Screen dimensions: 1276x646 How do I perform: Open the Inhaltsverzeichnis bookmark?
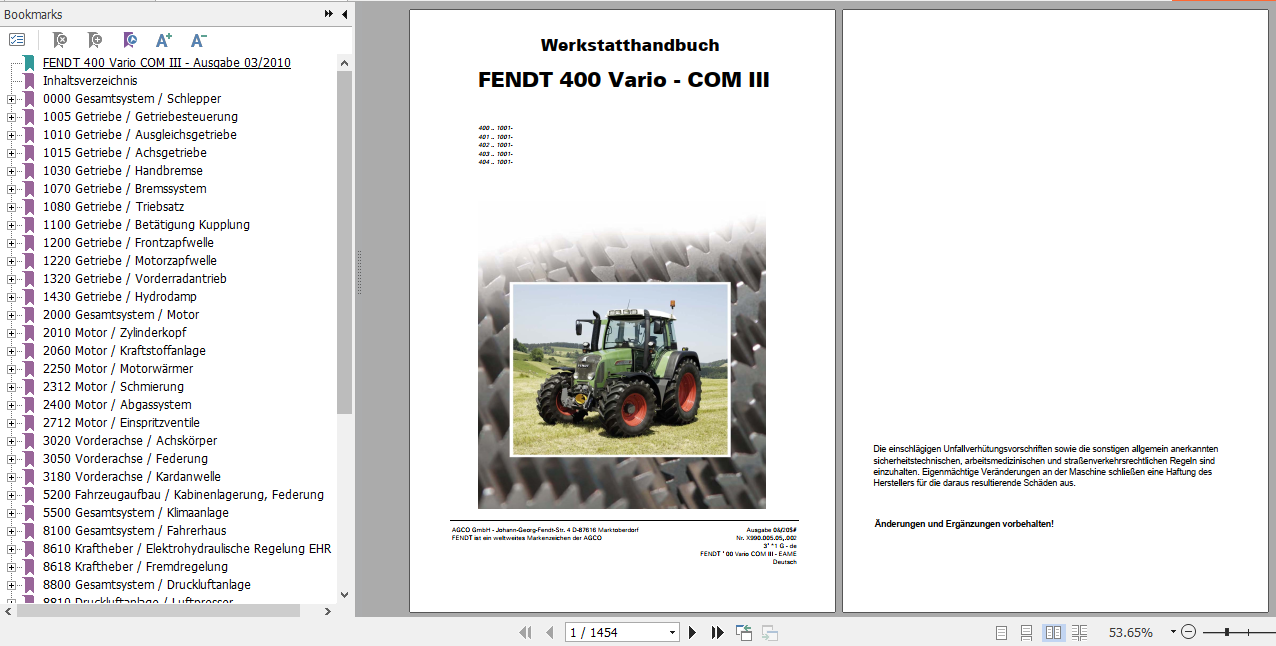(90, 80)
